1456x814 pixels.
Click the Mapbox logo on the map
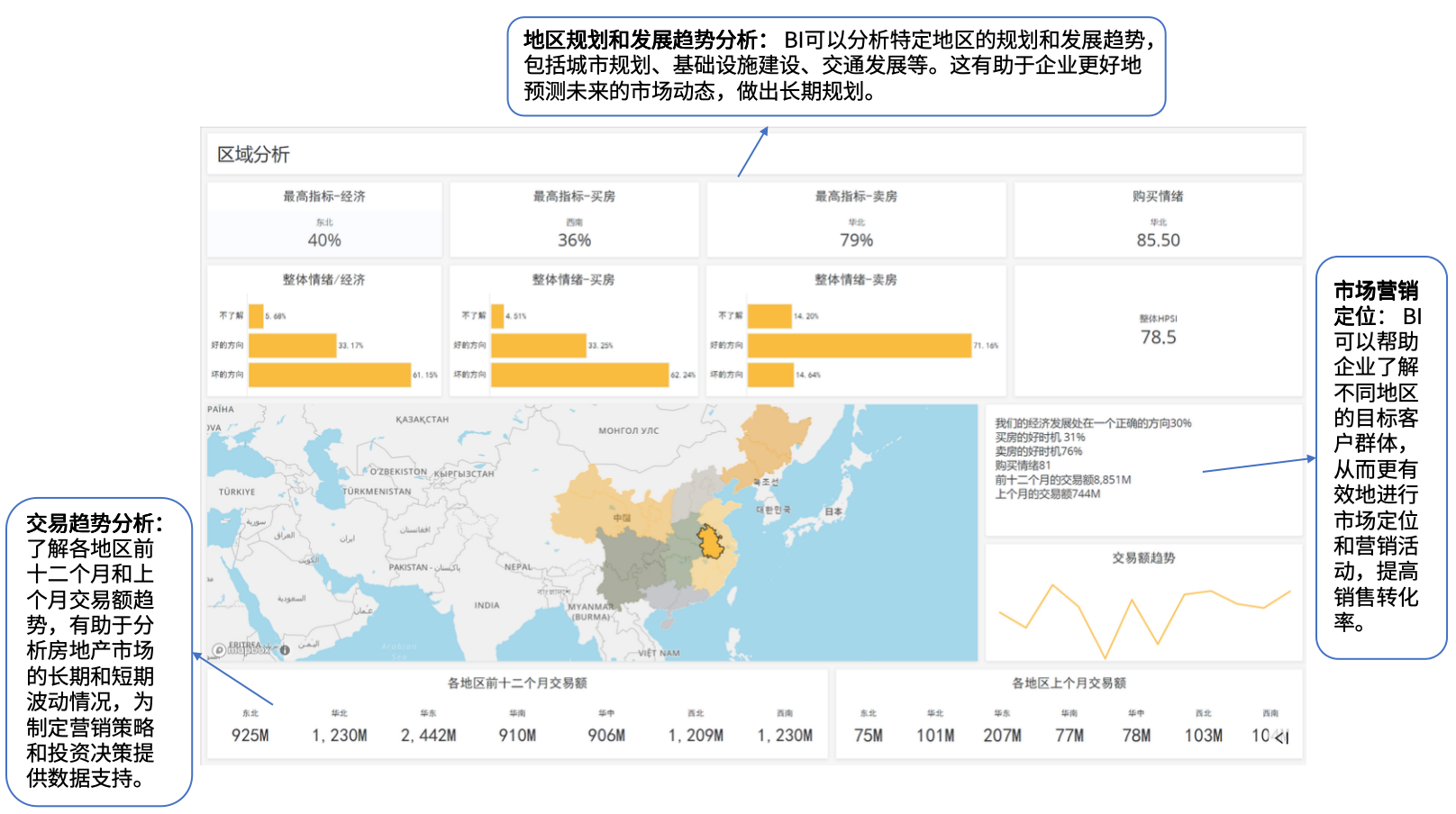click(x=240, y=649)
